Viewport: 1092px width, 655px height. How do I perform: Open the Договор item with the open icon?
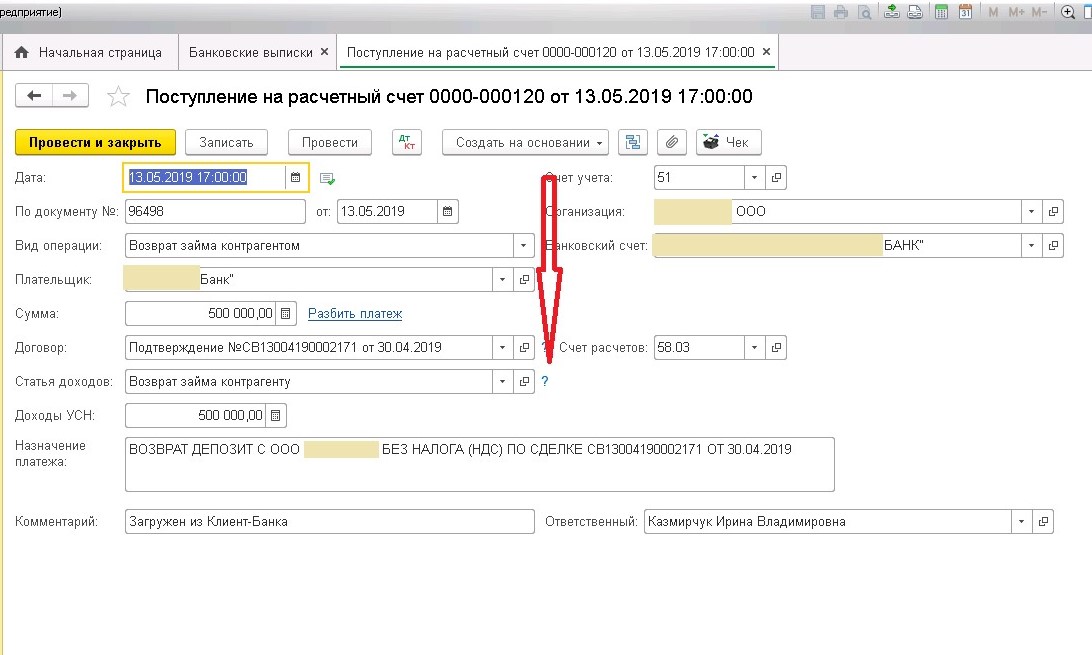click(524, 347)
